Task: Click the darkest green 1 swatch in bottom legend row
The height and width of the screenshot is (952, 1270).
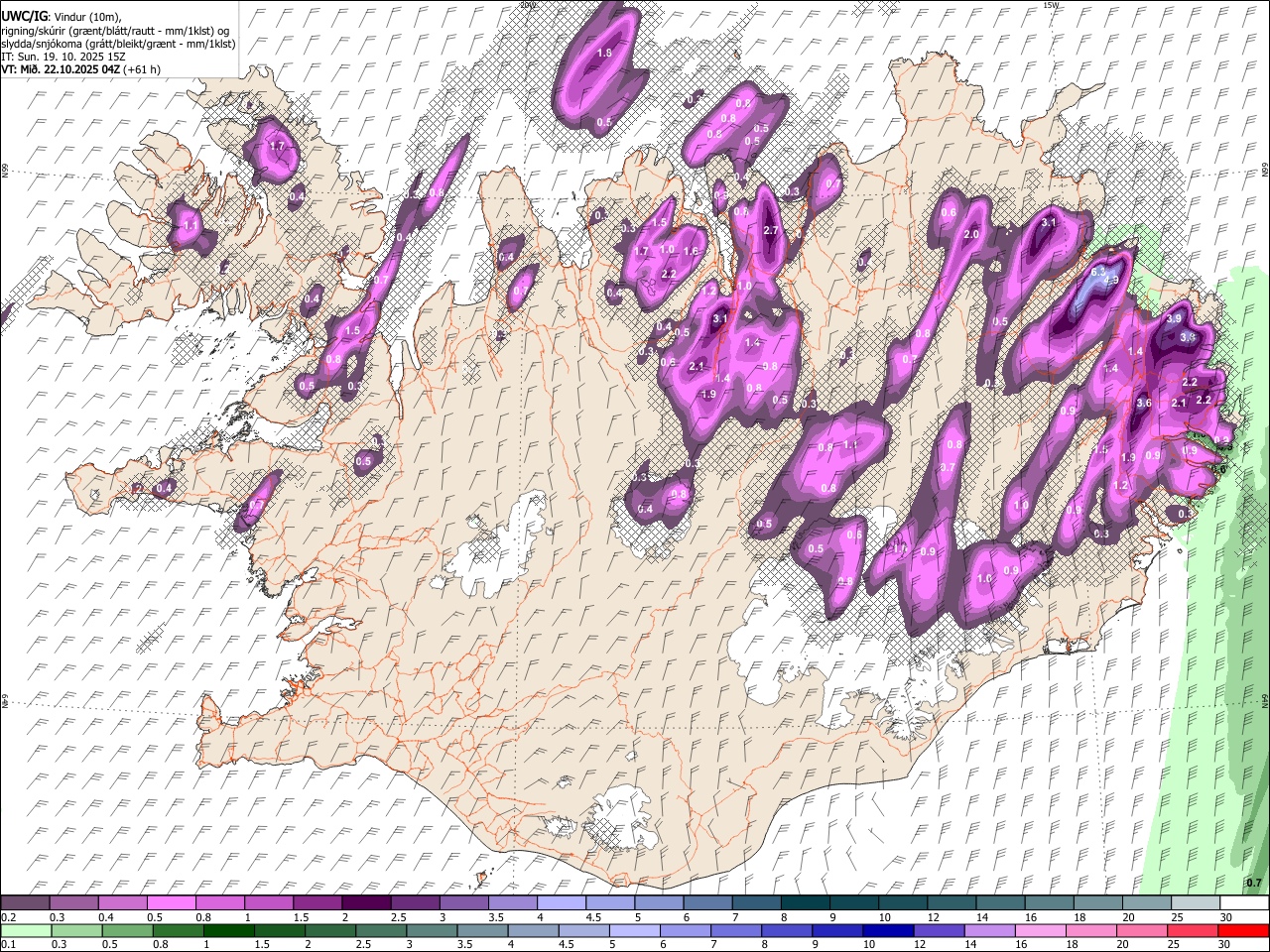Action: [228, 930]
